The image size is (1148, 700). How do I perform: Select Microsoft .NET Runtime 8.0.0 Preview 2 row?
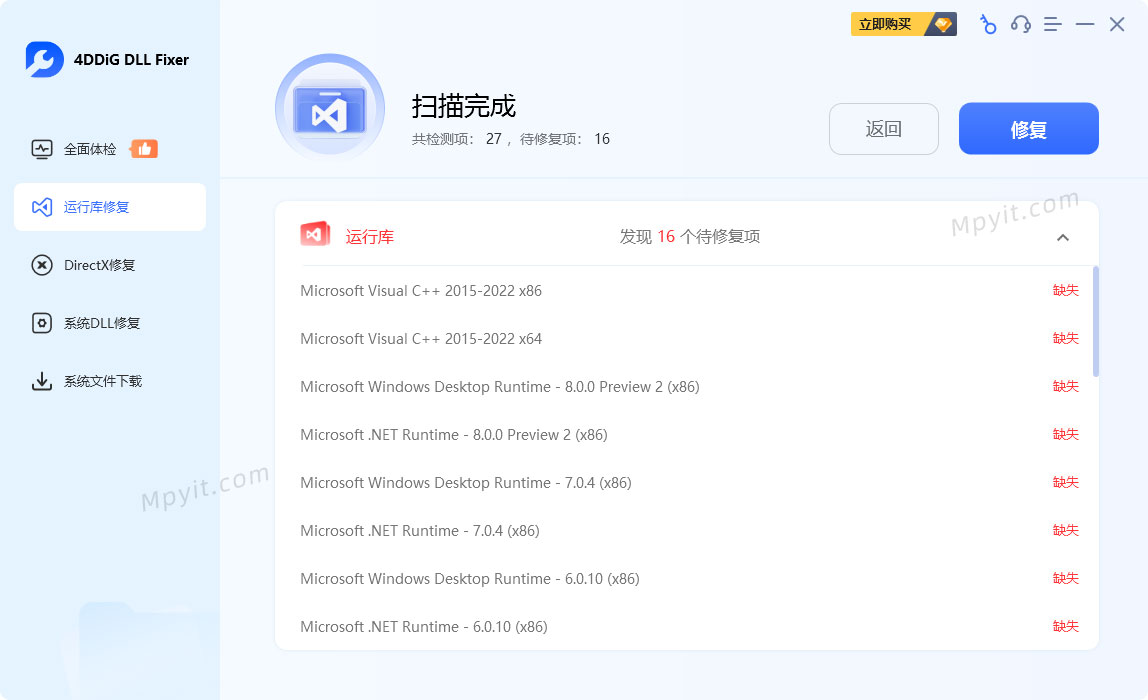click(x=689, y=434)
